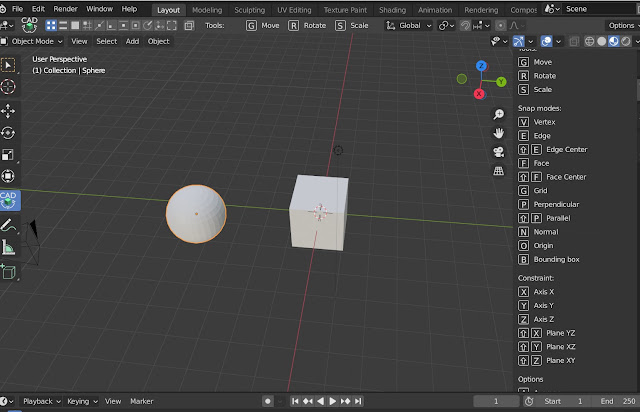Open the Playback dropdown
The image size is (640, 412).
tap(42, 401)
